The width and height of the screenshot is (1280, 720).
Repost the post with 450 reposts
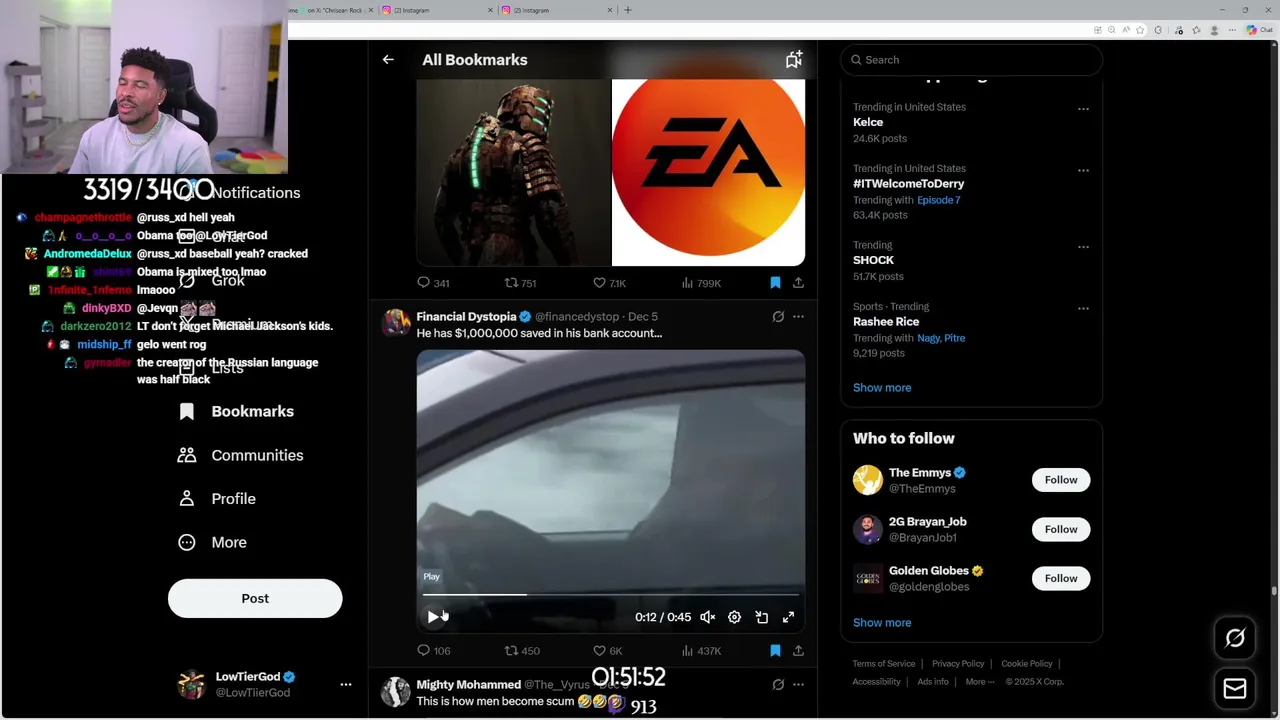point(521,651)
